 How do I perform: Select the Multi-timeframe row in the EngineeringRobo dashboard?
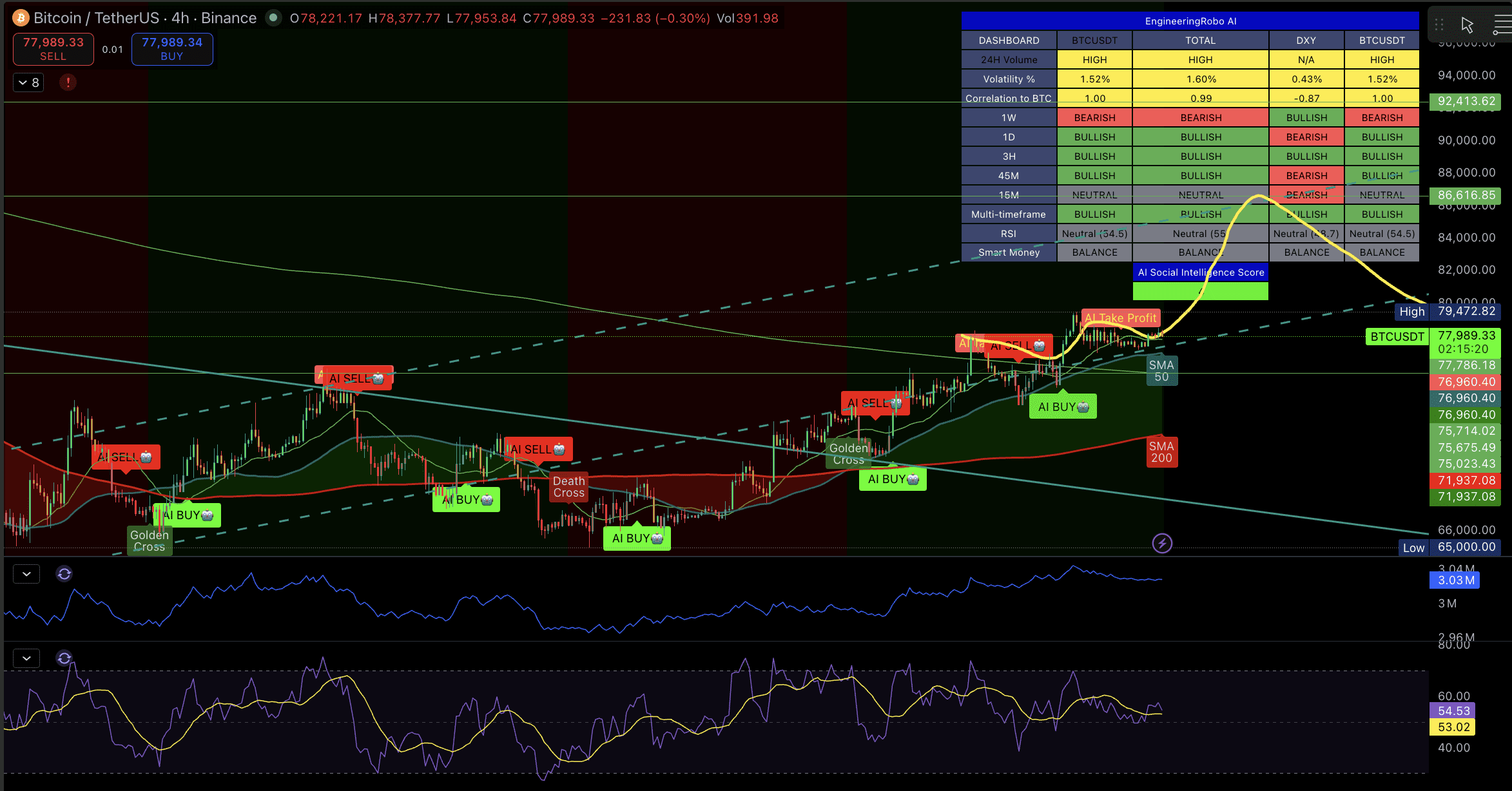click(x=1008, y=213)
